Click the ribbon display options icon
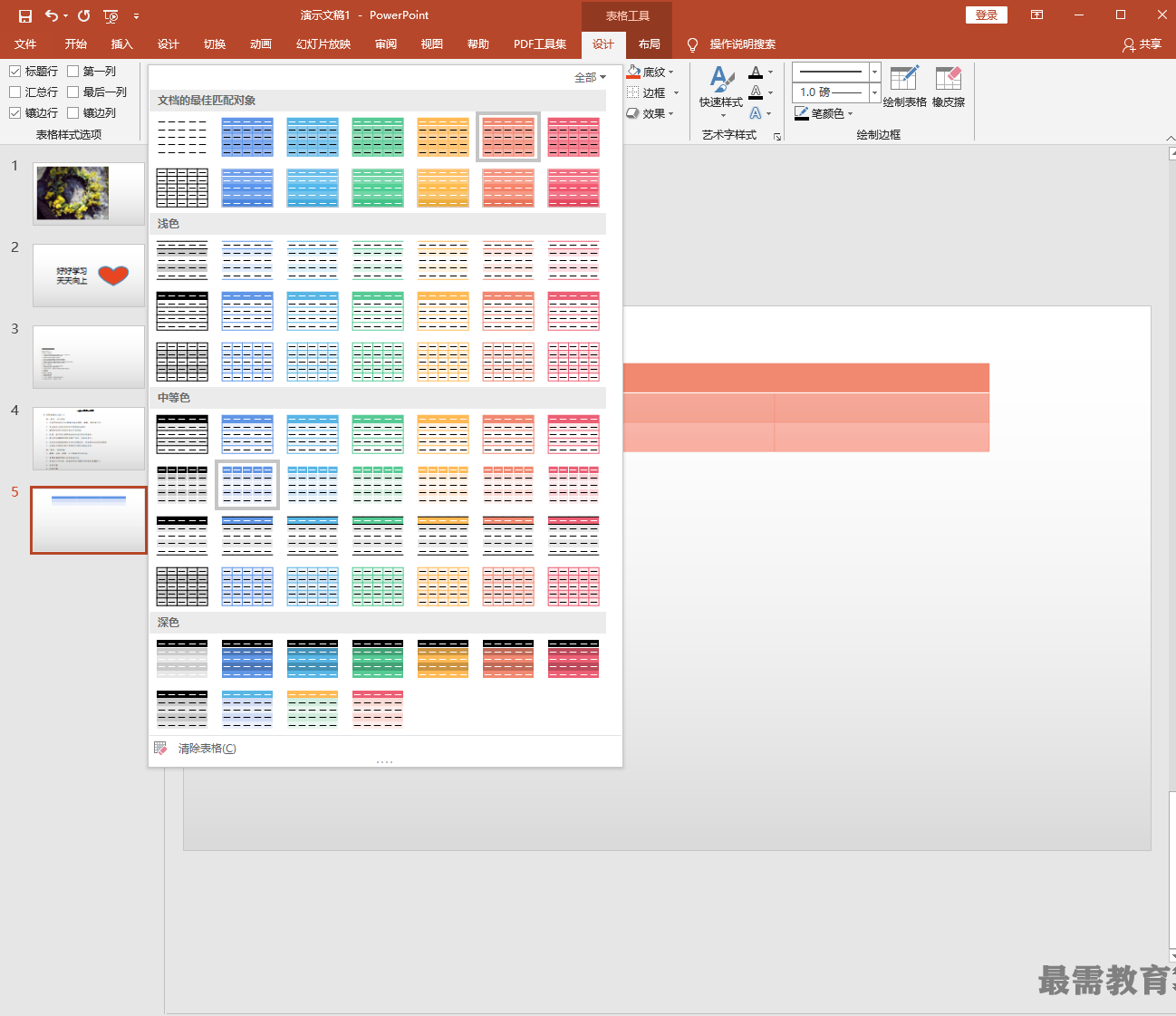This screenshot has width=1176, height=1016. tap(1036, 15)
